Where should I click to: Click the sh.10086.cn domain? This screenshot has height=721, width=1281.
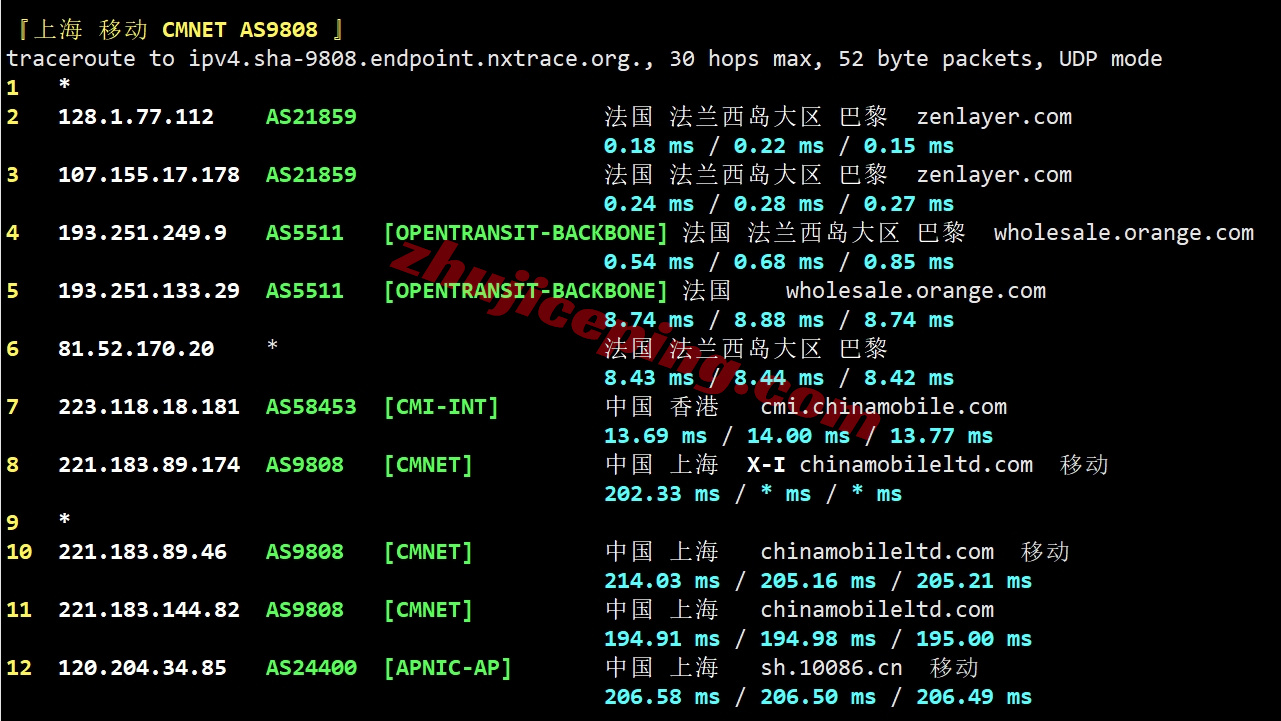(x=832, y=668)
